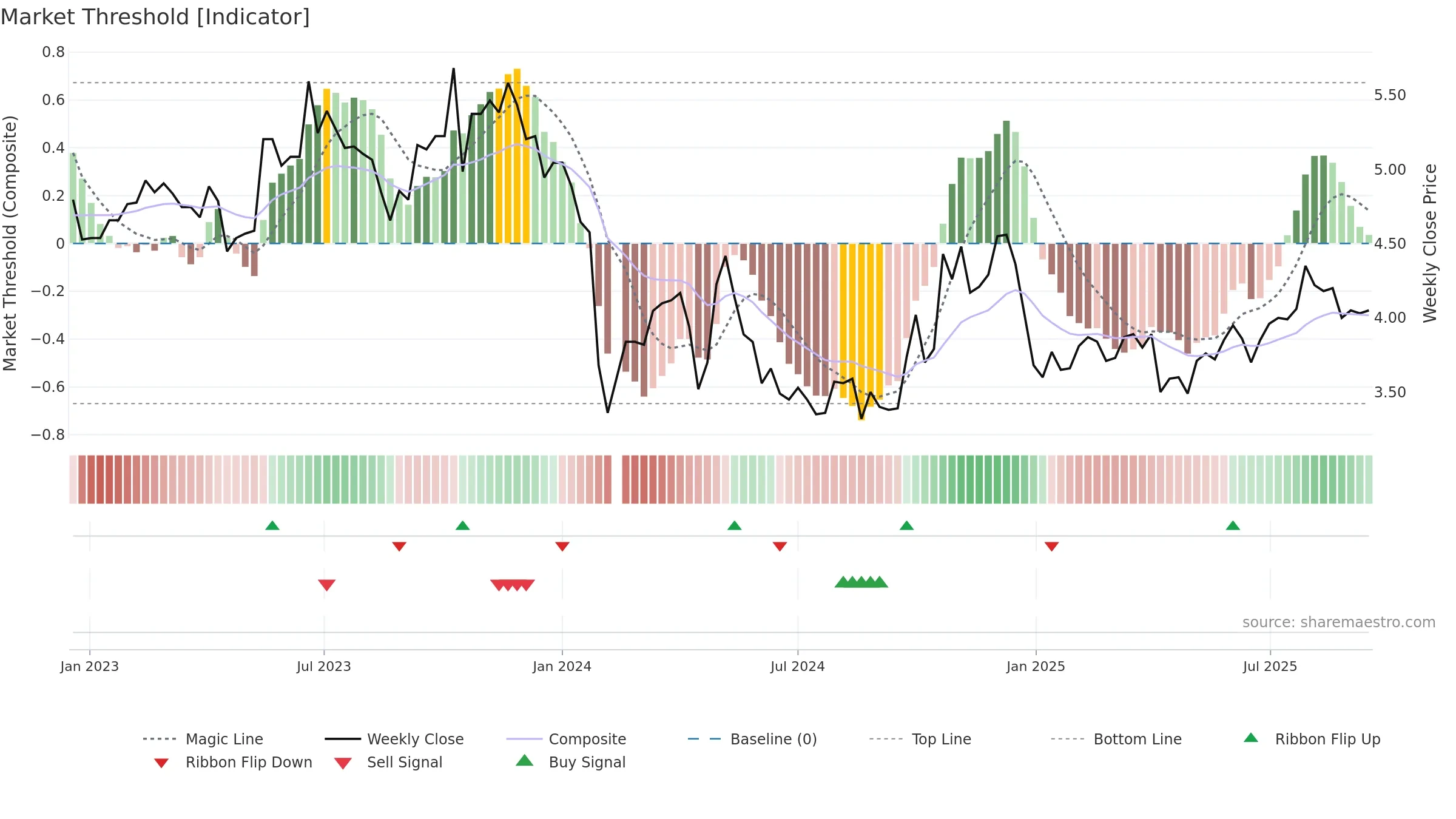Image resolution: width=1456 pixels, height=819 pixels.
Task: Click the ribbon flip down marker at Jan 2024
Action: (562, 547)
